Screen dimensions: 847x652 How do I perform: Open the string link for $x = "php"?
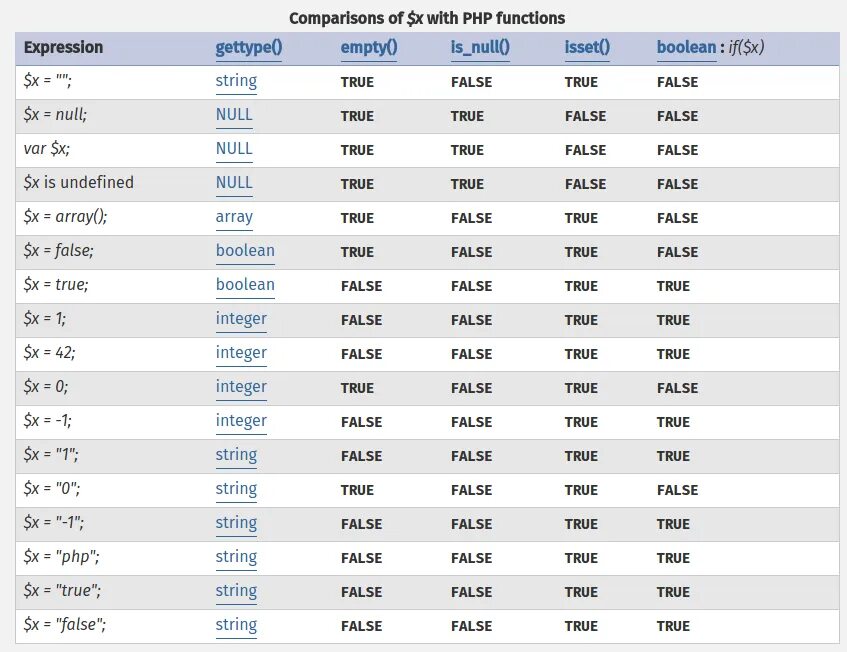pyautogui.click(x=236, y=558)
